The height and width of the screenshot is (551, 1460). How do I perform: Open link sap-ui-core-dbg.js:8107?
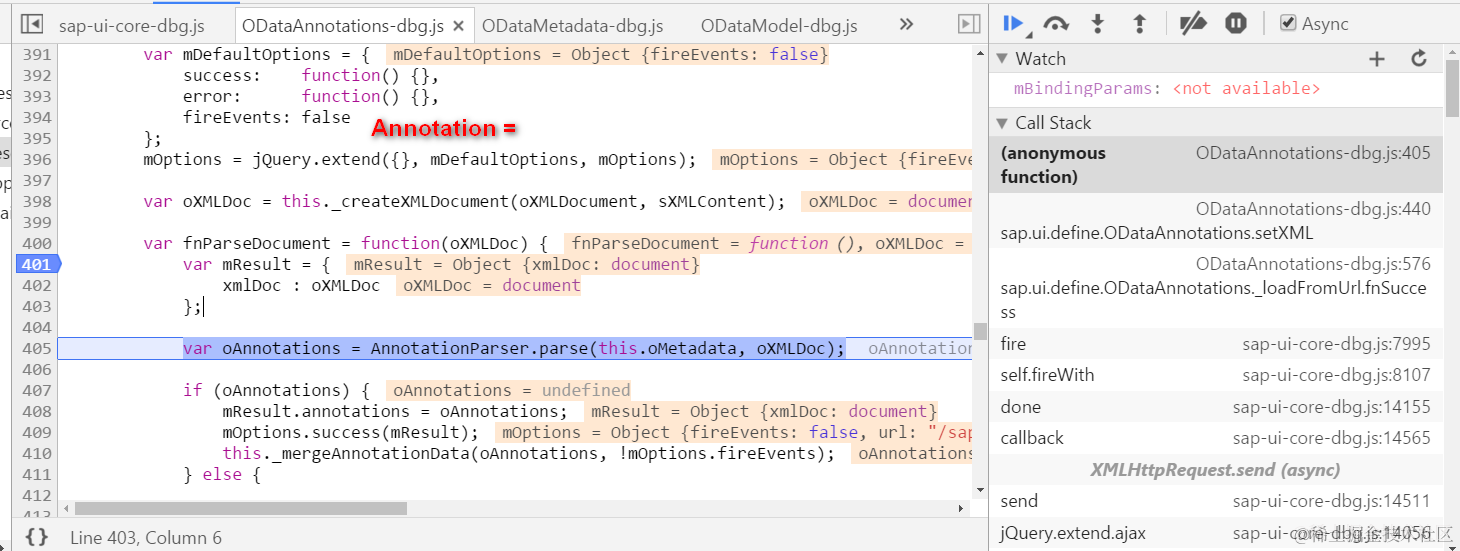click(x=1336, y=375)
